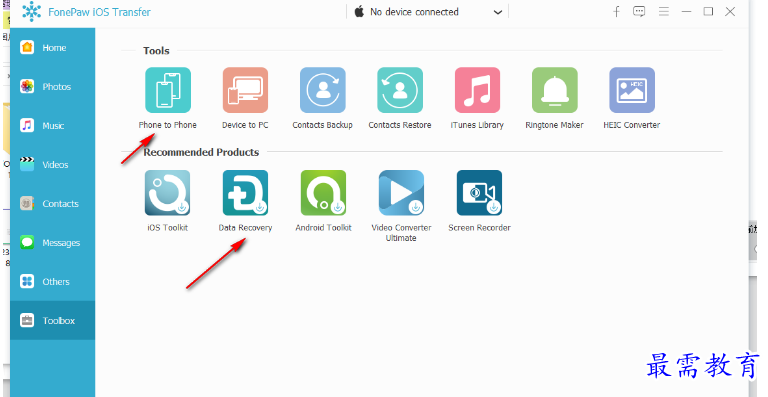768x397 pixels.
Task: Open the Contacts Backup tool
Action: pos(322,90)
